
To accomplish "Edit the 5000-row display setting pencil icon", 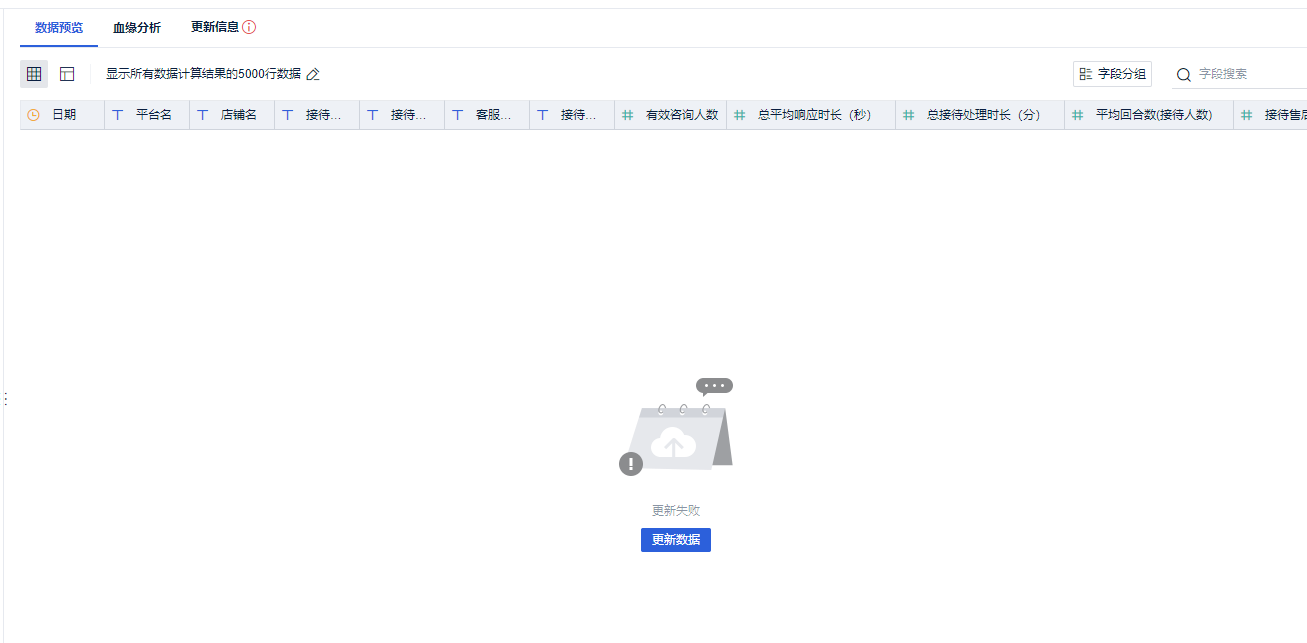I will click(x=313, y=74).
